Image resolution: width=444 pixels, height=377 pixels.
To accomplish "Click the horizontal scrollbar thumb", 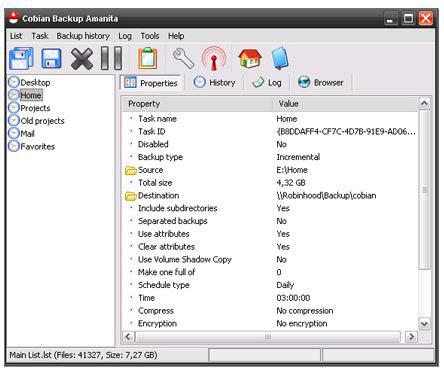I will (267, 337).
